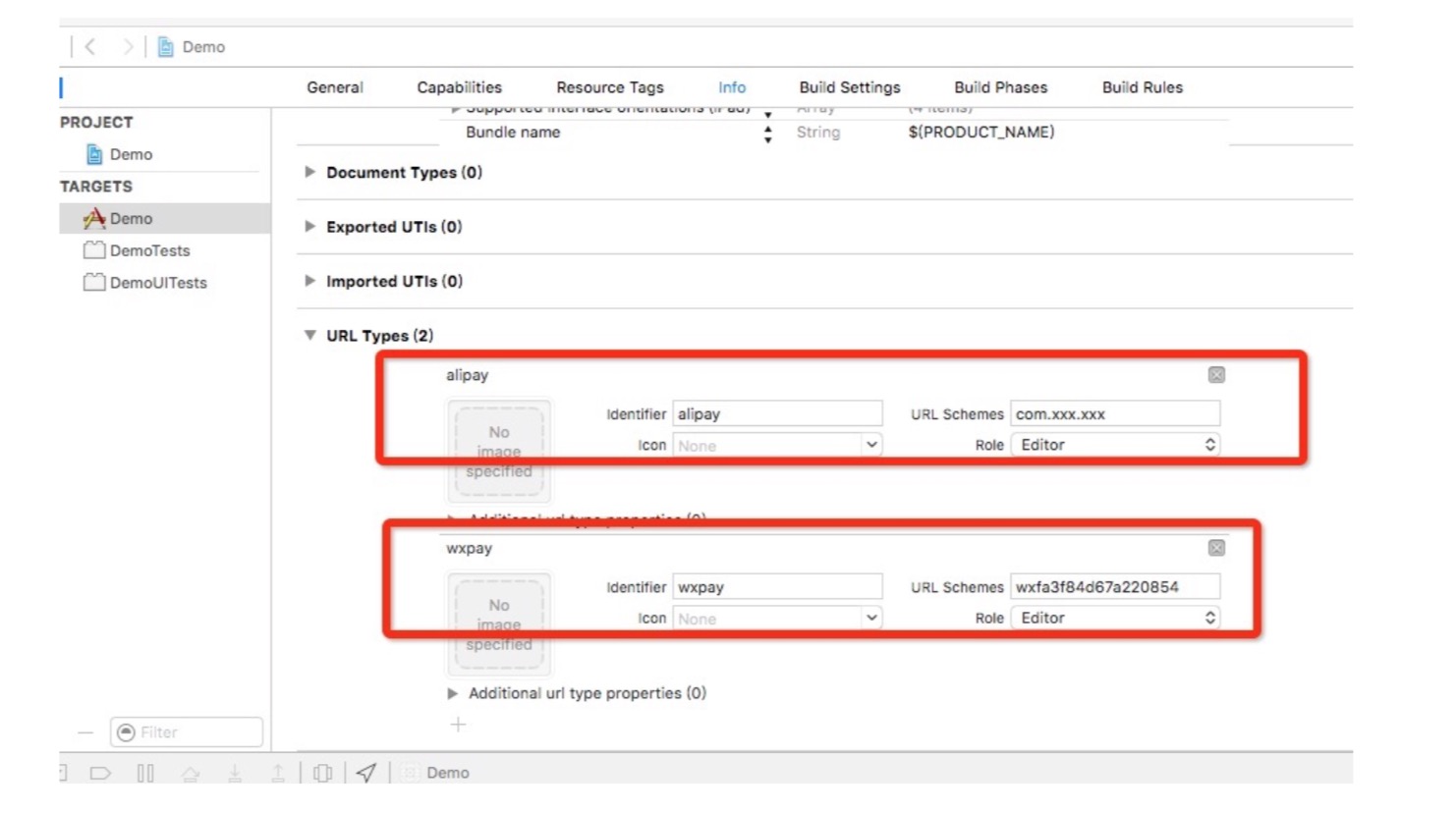The image size is (1456, 813).
Task: Delete the wxpay URL type with its X icon
Action: click(x=1216, y=548)
